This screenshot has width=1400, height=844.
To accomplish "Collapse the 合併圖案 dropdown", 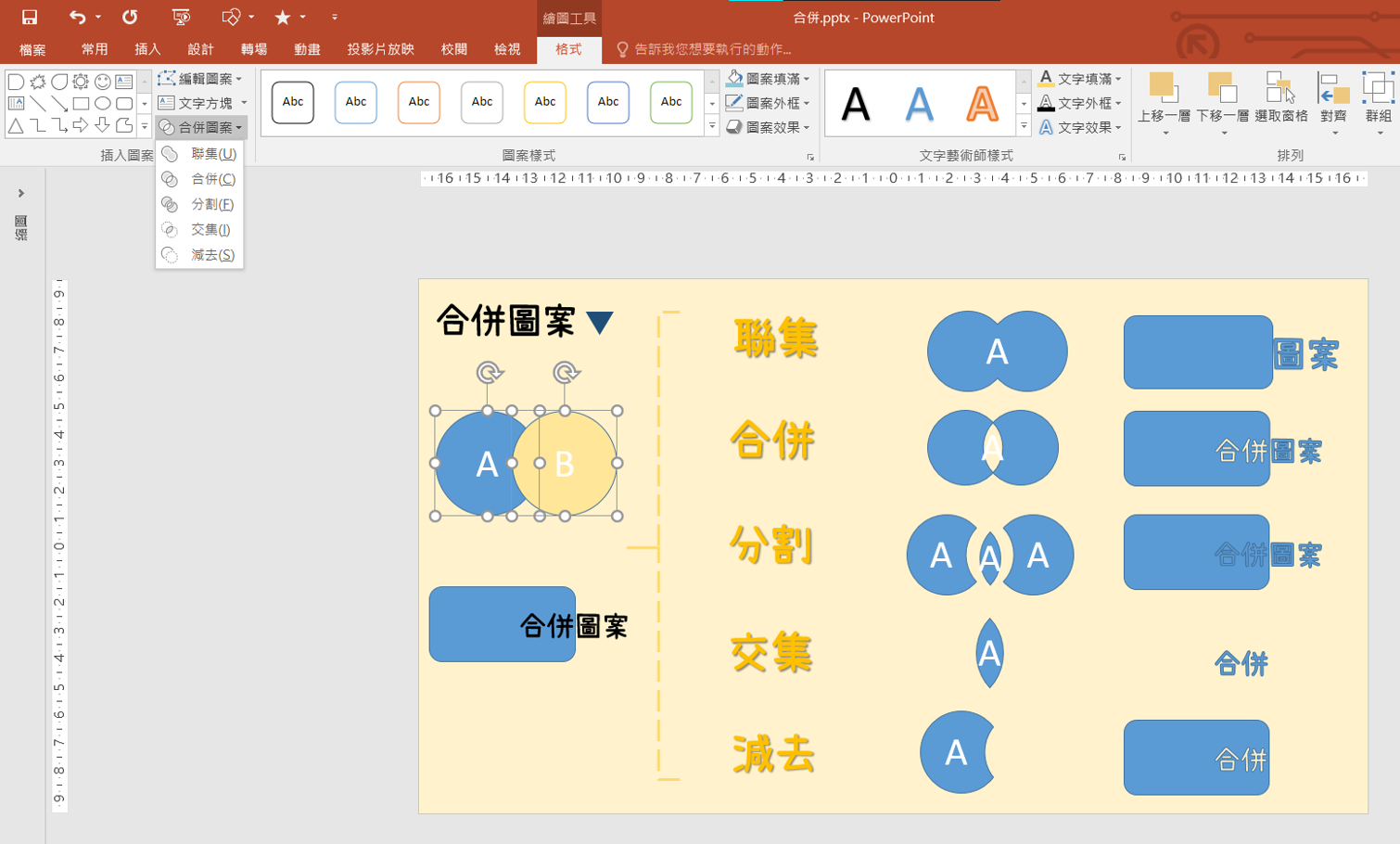I will [x=200, y=127].
